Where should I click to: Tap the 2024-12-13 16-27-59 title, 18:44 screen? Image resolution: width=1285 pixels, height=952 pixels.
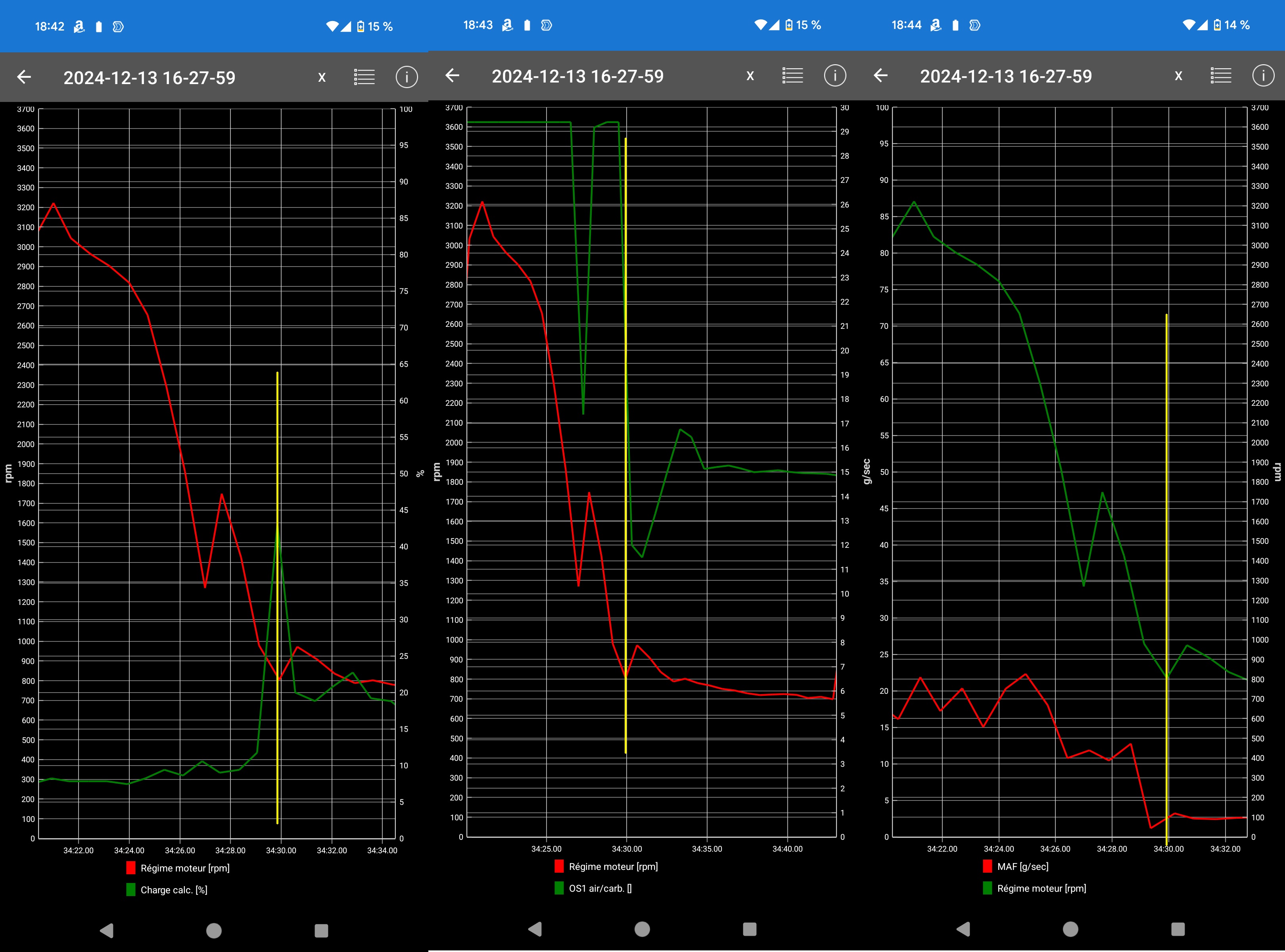click(x=1006, y=76)
